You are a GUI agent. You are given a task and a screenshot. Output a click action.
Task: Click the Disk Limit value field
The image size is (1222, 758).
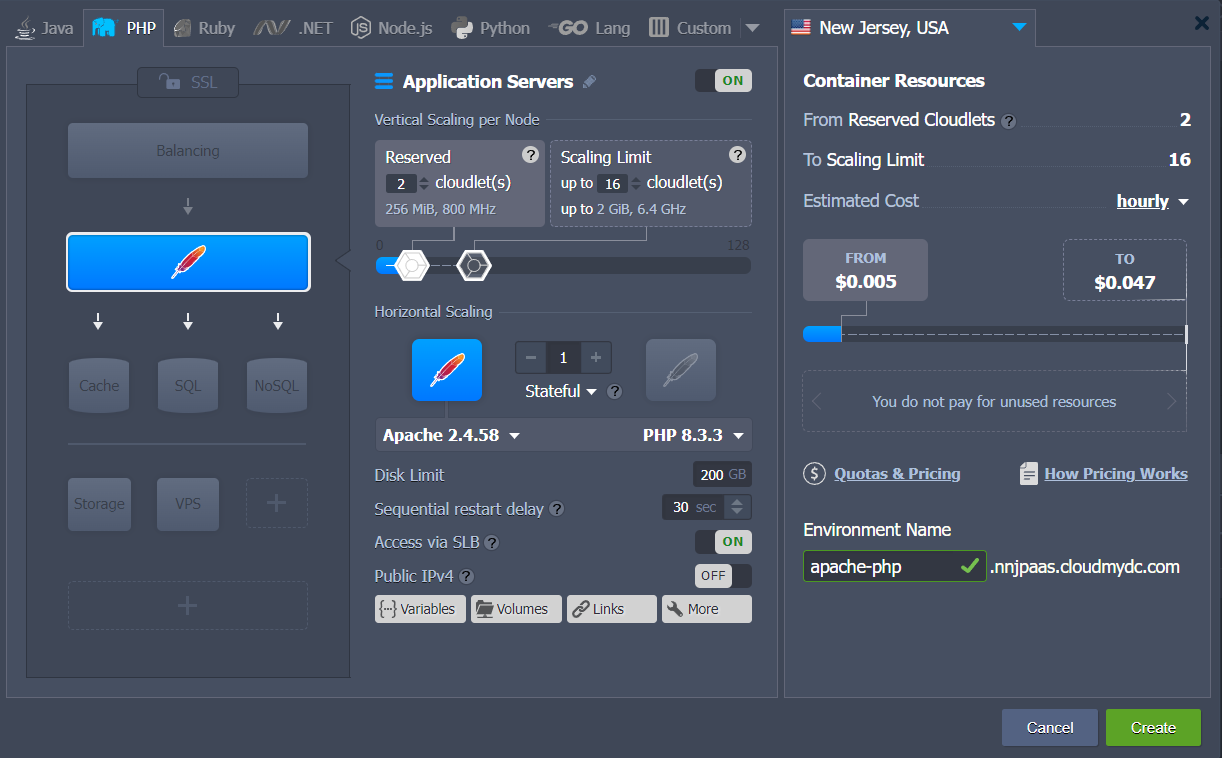point(722,475)
